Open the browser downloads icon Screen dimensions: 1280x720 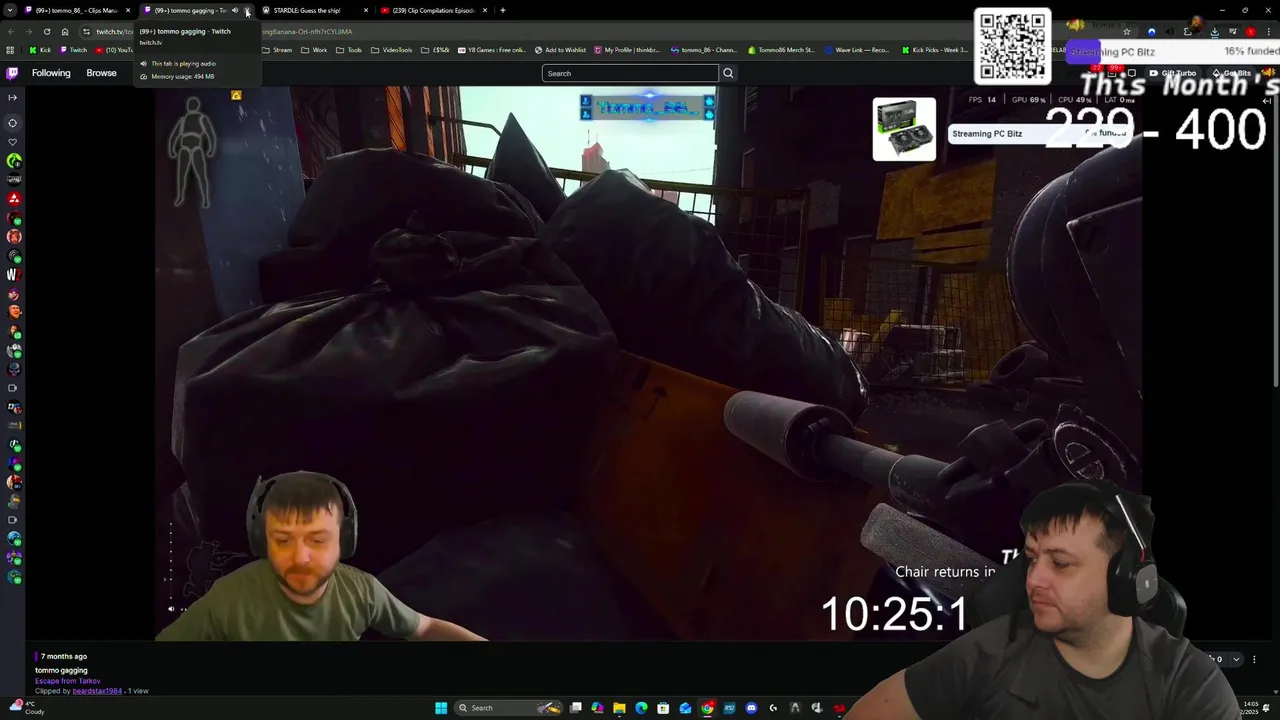click(x=1214, y=31)
